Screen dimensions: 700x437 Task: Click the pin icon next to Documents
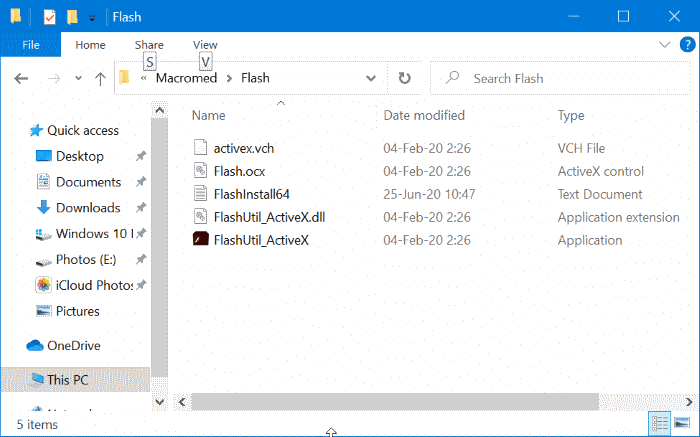pos(141,182)
